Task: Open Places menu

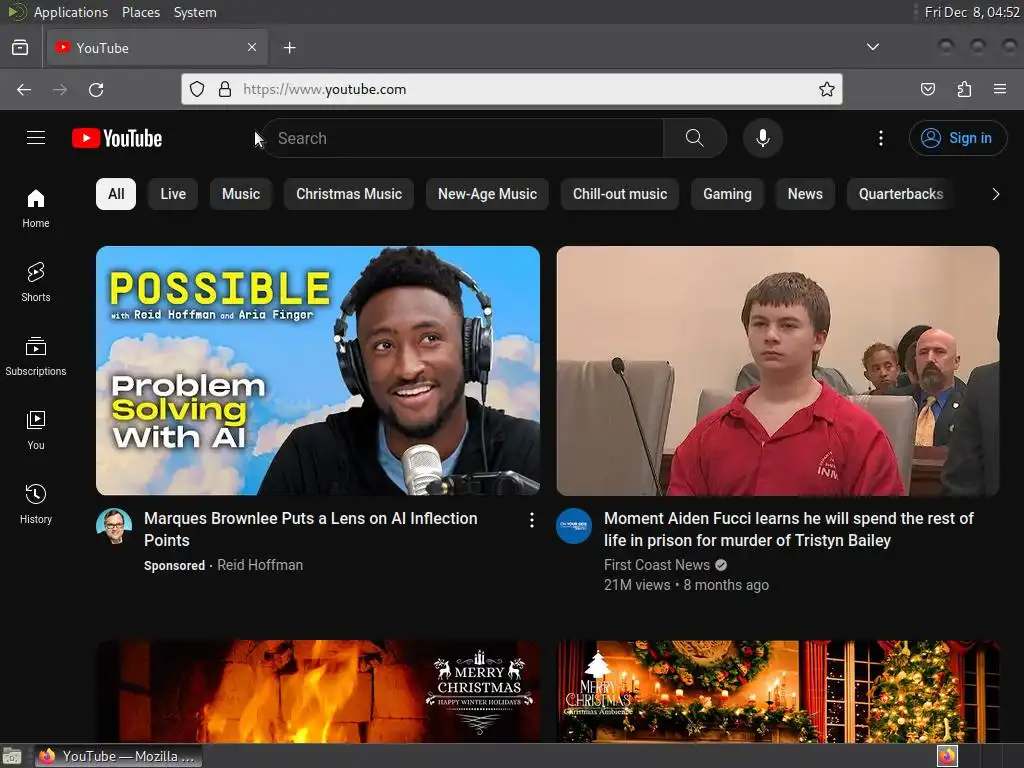Action: [x=140, y=12]
